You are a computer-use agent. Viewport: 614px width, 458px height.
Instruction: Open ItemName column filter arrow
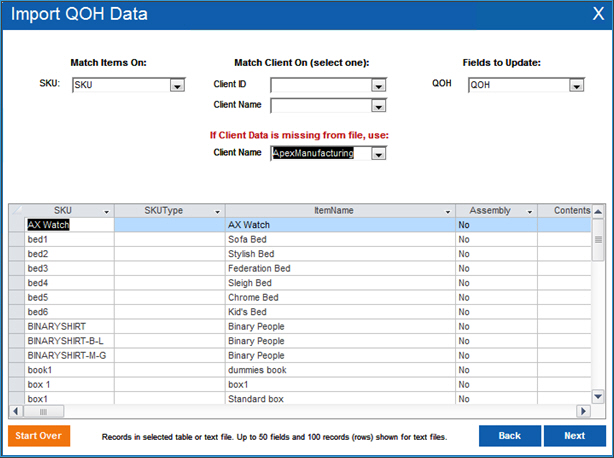pyautogui.click(x=448, y=212)
